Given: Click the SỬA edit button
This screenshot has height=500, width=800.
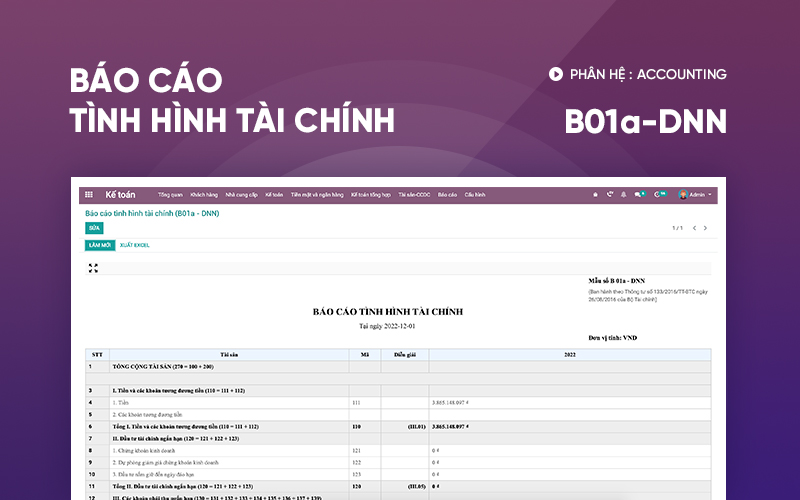Looking at the screenshot, I should pyautogui.click(x=94, y=228).
